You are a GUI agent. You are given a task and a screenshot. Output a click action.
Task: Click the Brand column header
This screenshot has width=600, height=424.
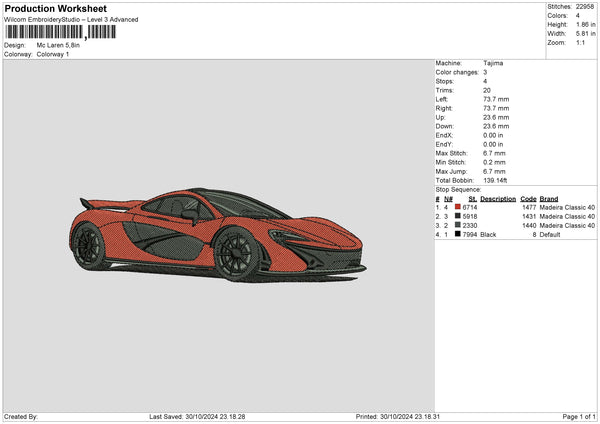pyautogui.click(x=549, y=199)
